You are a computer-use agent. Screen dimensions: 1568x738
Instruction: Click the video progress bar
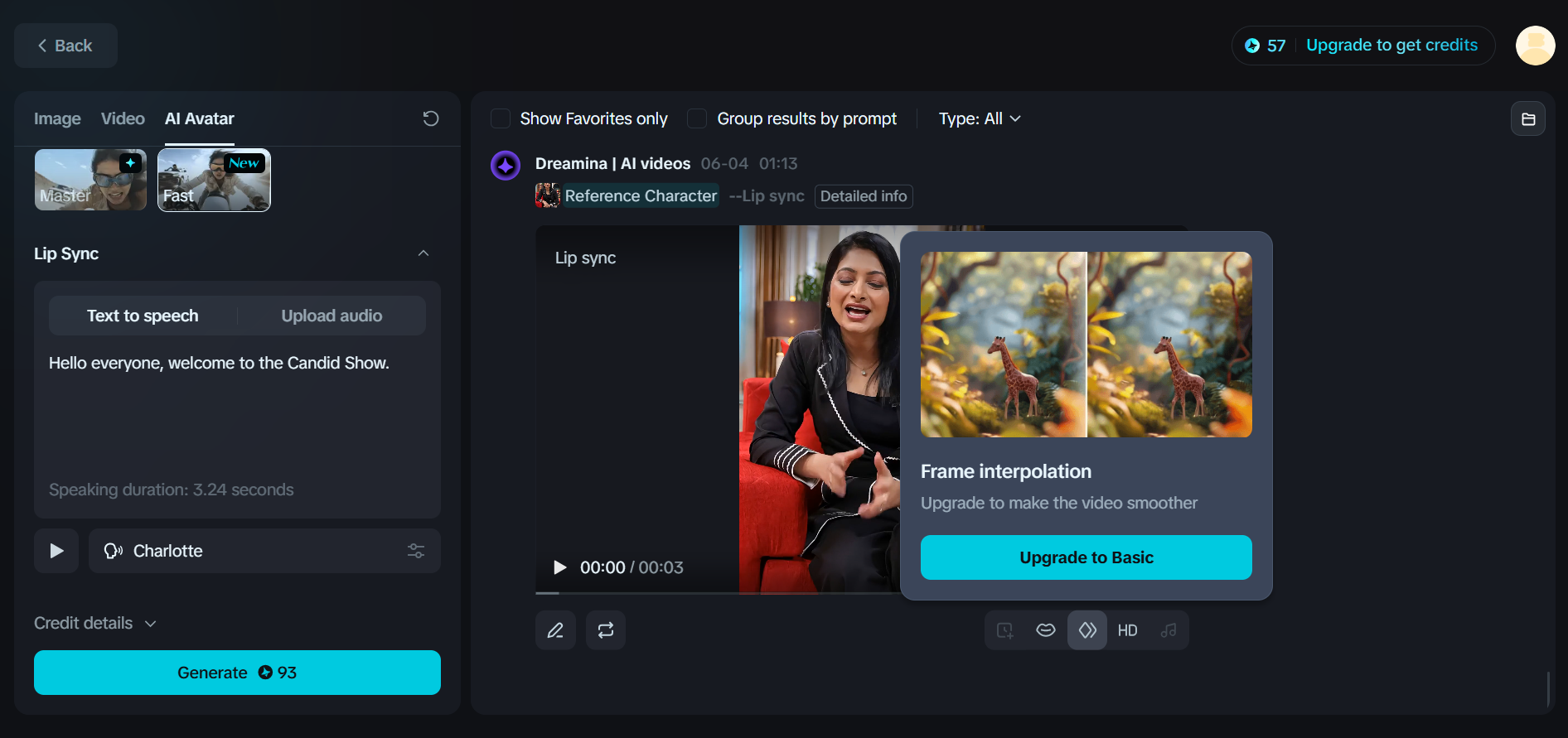pos(718,593)
